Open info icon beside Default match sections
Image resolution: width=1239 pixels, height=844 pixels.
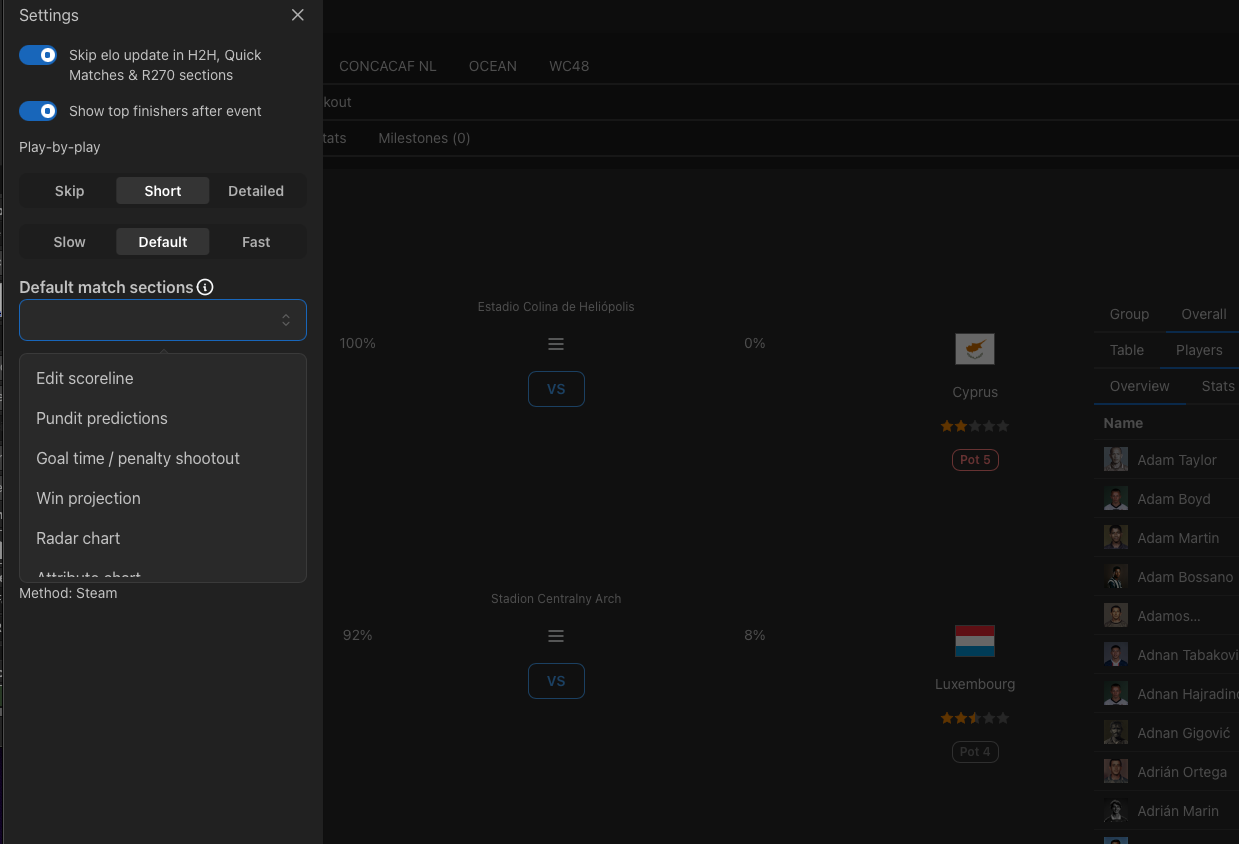205,287
